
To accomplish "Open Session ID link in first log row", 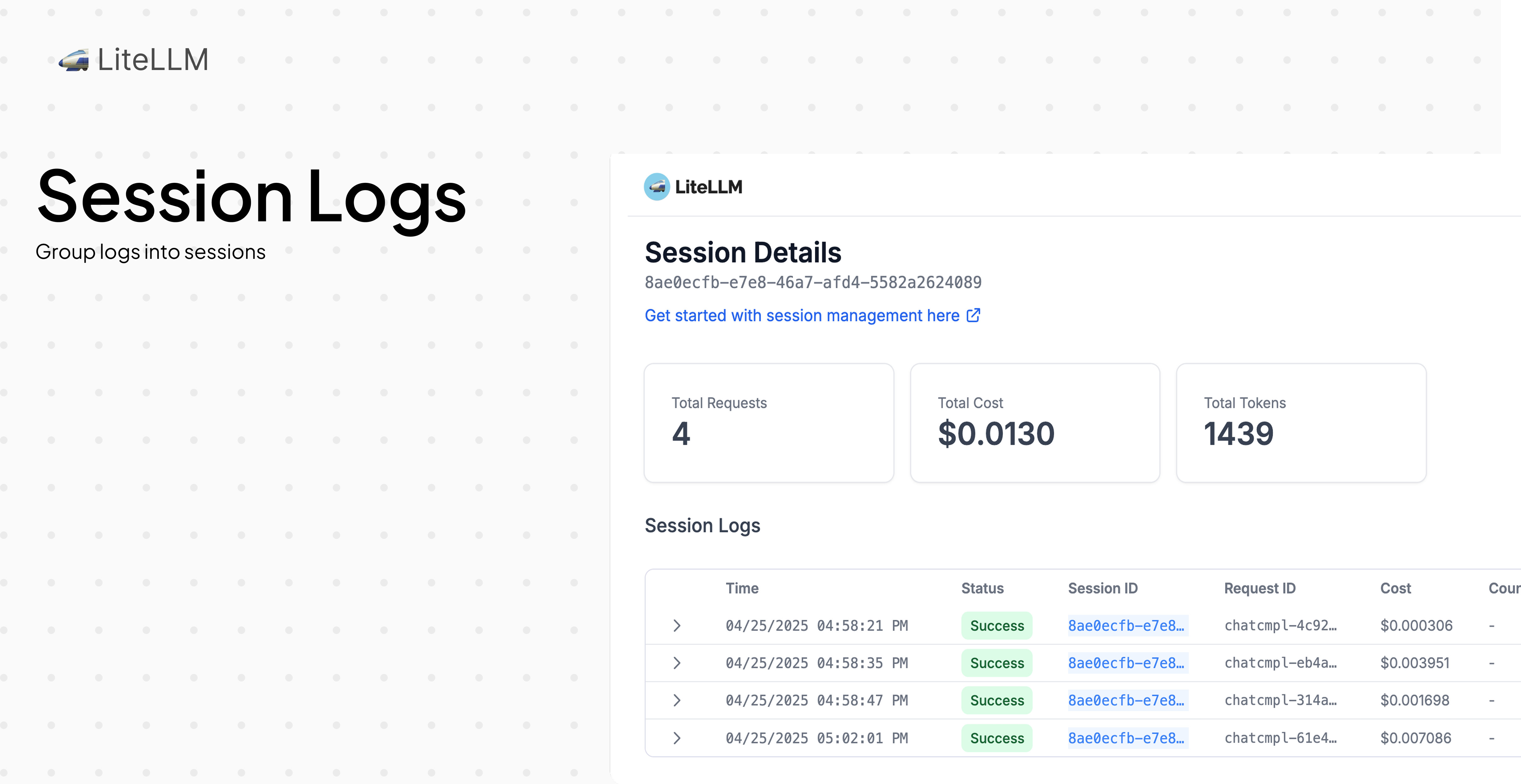I will point(1125,626).
